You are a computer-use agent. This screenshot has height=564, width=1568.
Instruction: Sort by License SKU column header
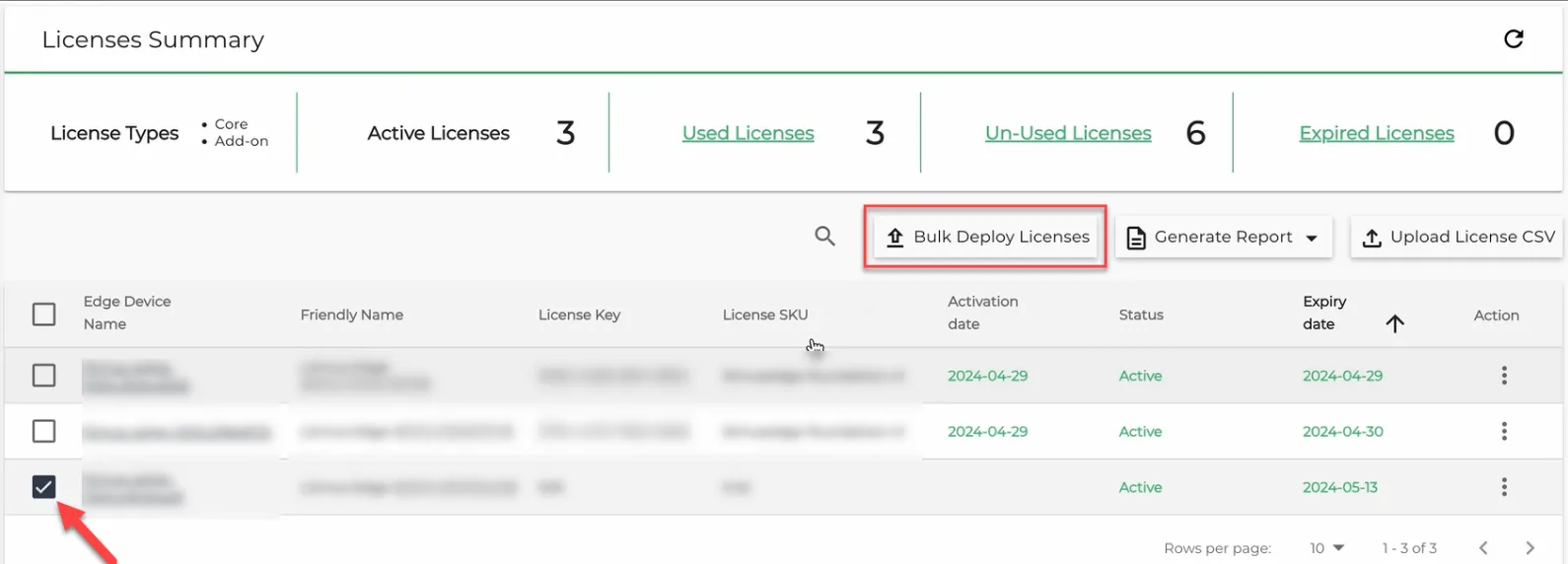click(765, 315)
